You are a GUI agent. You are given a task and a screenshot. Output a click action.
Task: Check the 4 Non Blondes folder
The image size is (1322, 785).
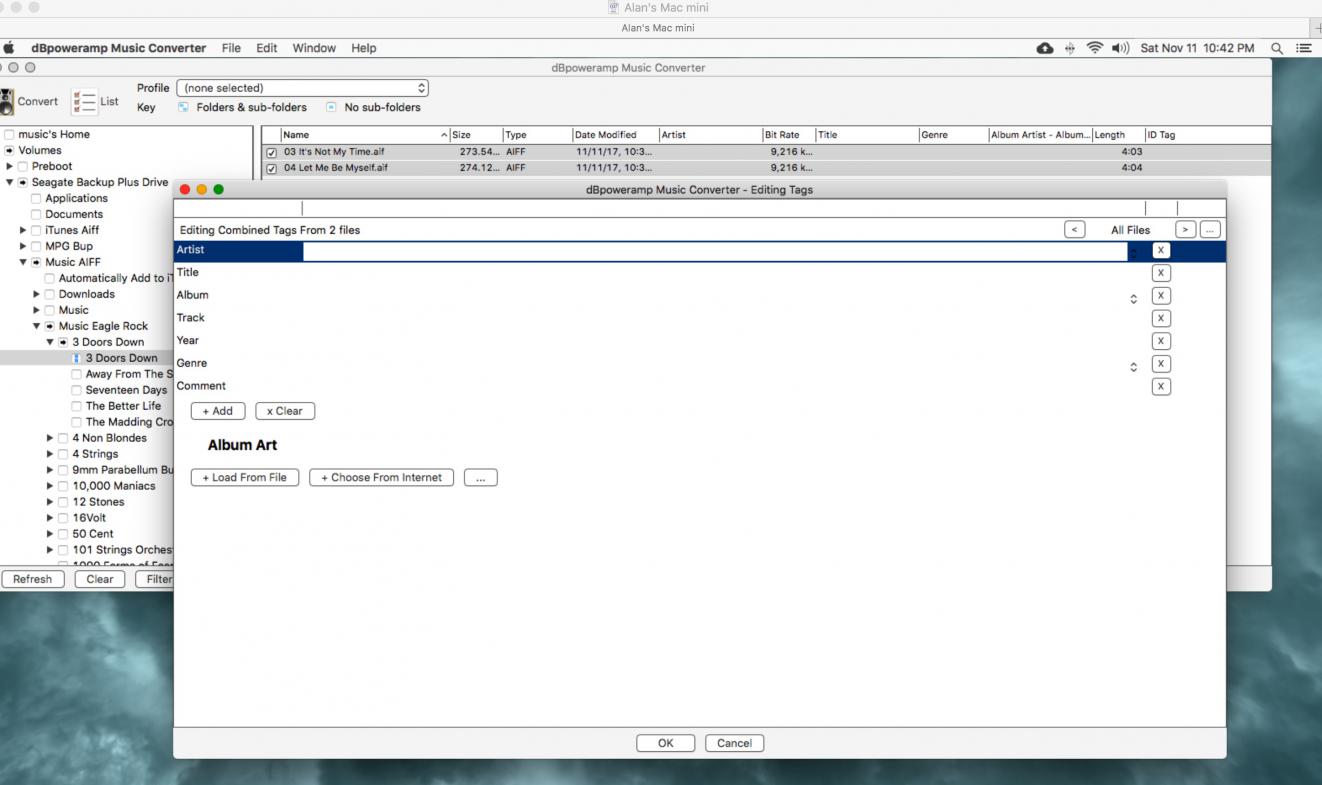[x=64, y=438]
